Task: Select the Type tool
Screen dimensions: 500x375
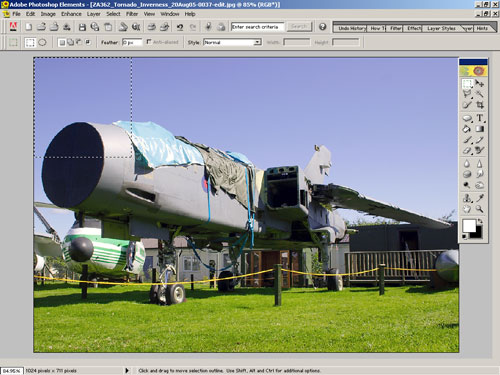Action: (x=480, y=118)
